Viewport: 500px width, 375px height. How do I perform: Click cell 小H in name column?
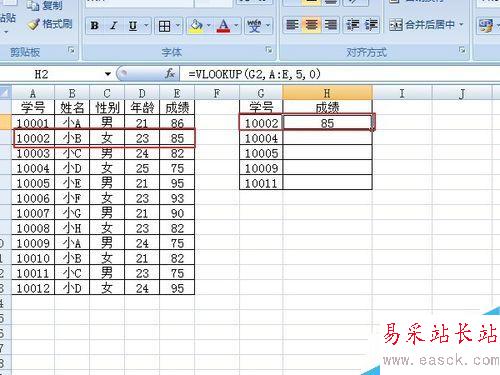[x=72, y=228]
